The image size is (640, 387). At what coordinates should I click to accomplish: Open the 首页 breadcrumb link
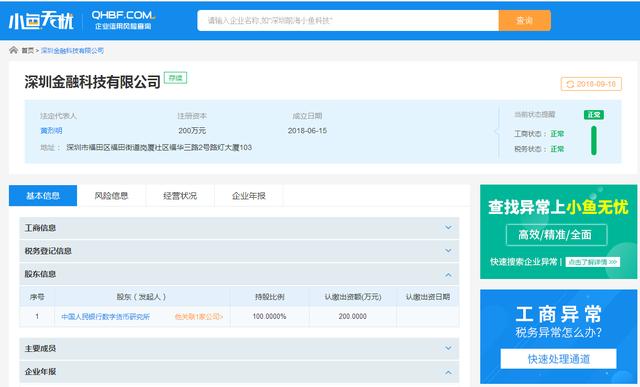[28, 51]
